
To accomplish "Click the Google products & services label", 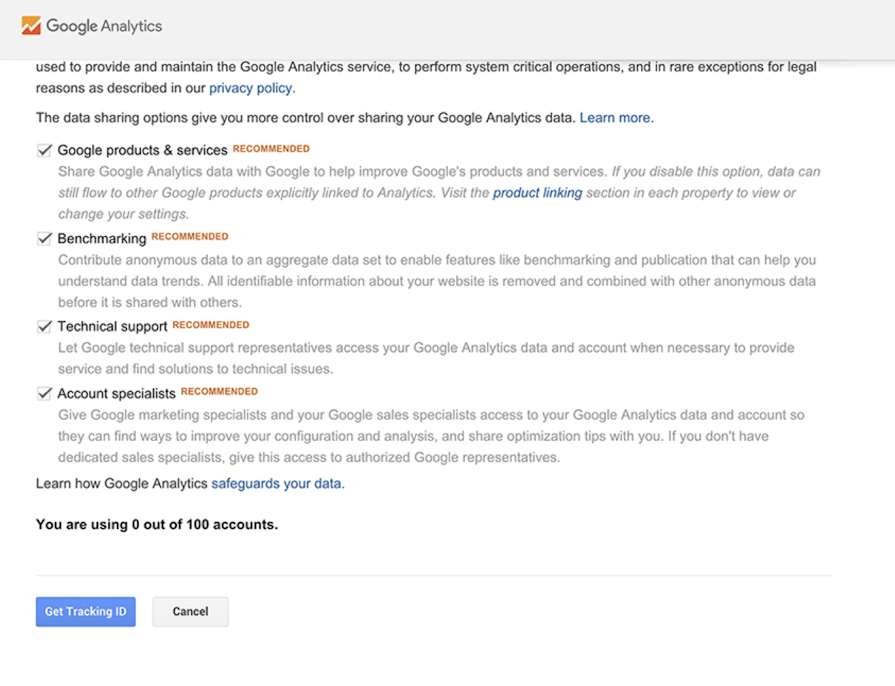I will [142, 151].
